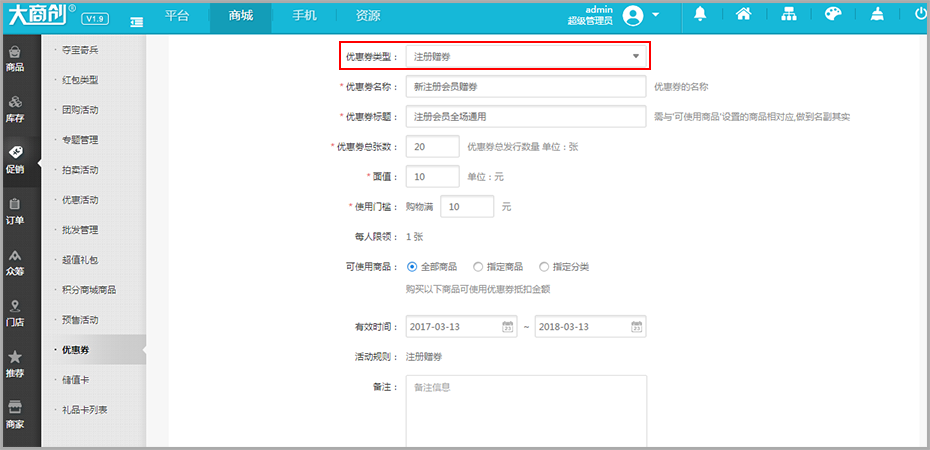Open the end date calendar icon

(636, 327)
